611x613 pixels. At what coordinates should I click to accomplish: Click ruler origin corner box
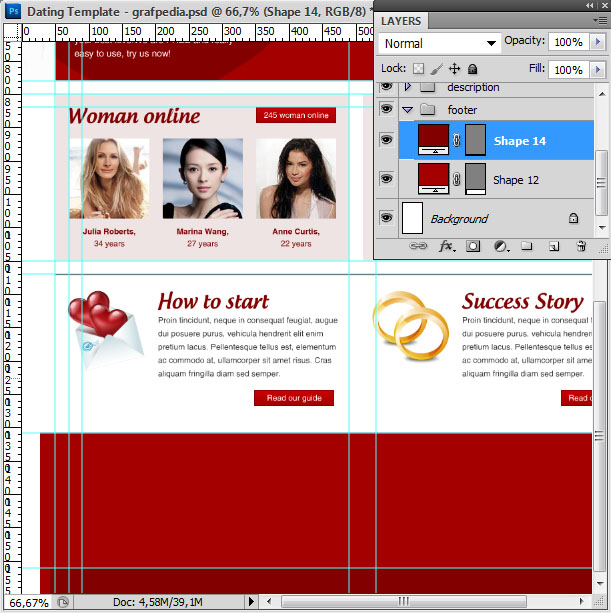(13, 32)
